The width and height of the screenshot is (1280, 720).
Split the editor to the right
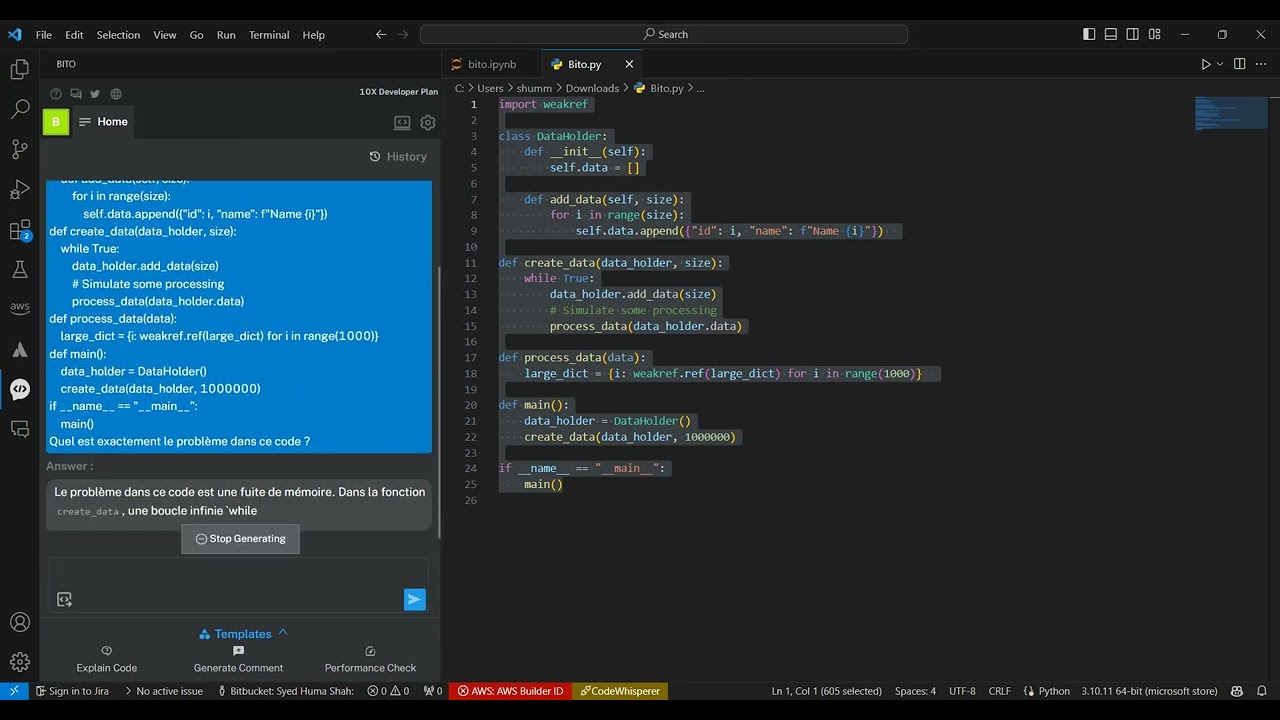1239,64
